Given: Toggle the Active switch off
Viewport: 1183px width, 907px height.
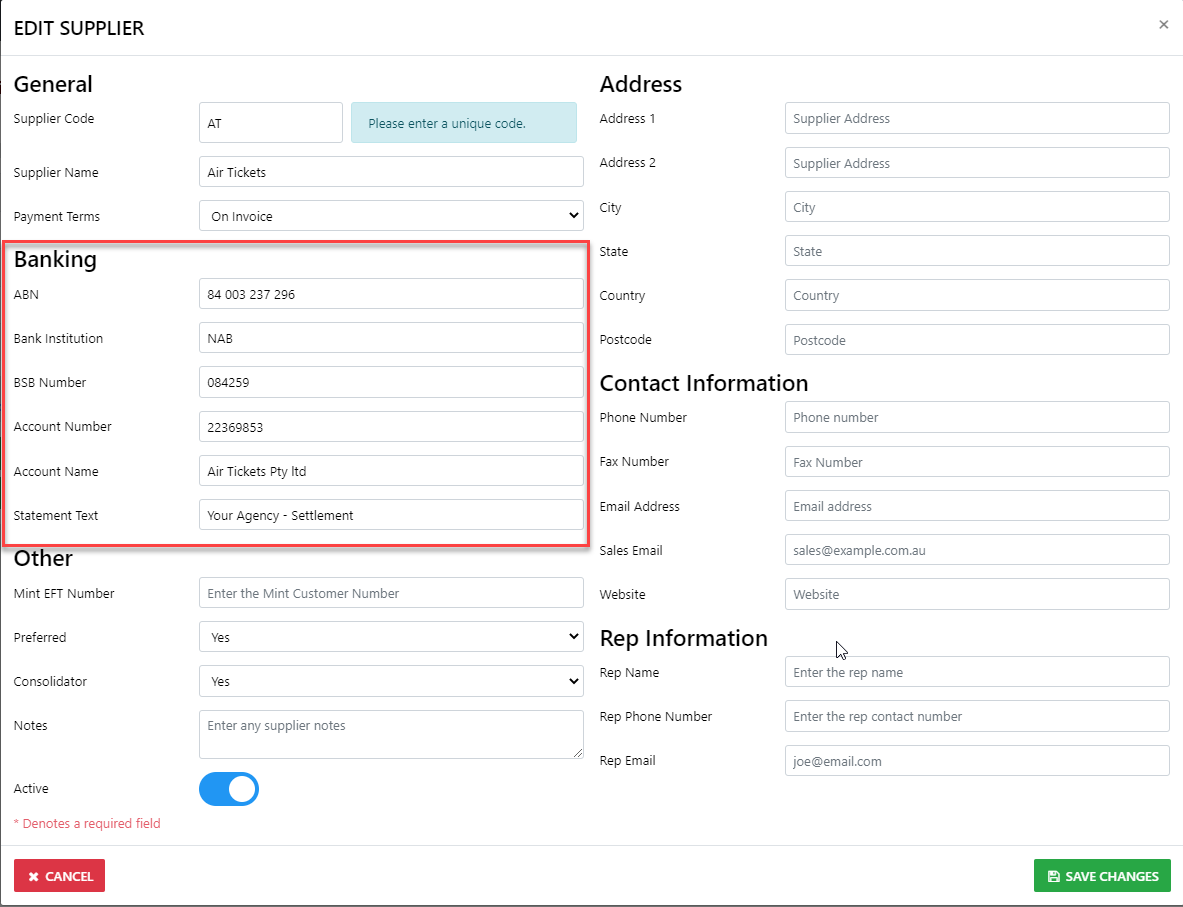Looking at the screenshot, I should pos(229,789).
